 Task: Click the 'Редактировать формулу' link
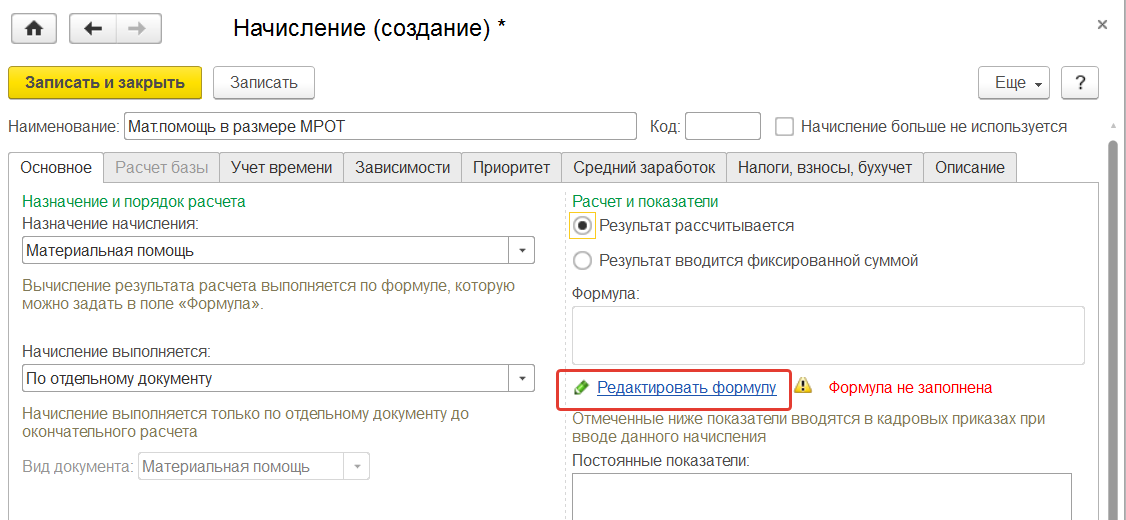[686, 387]
